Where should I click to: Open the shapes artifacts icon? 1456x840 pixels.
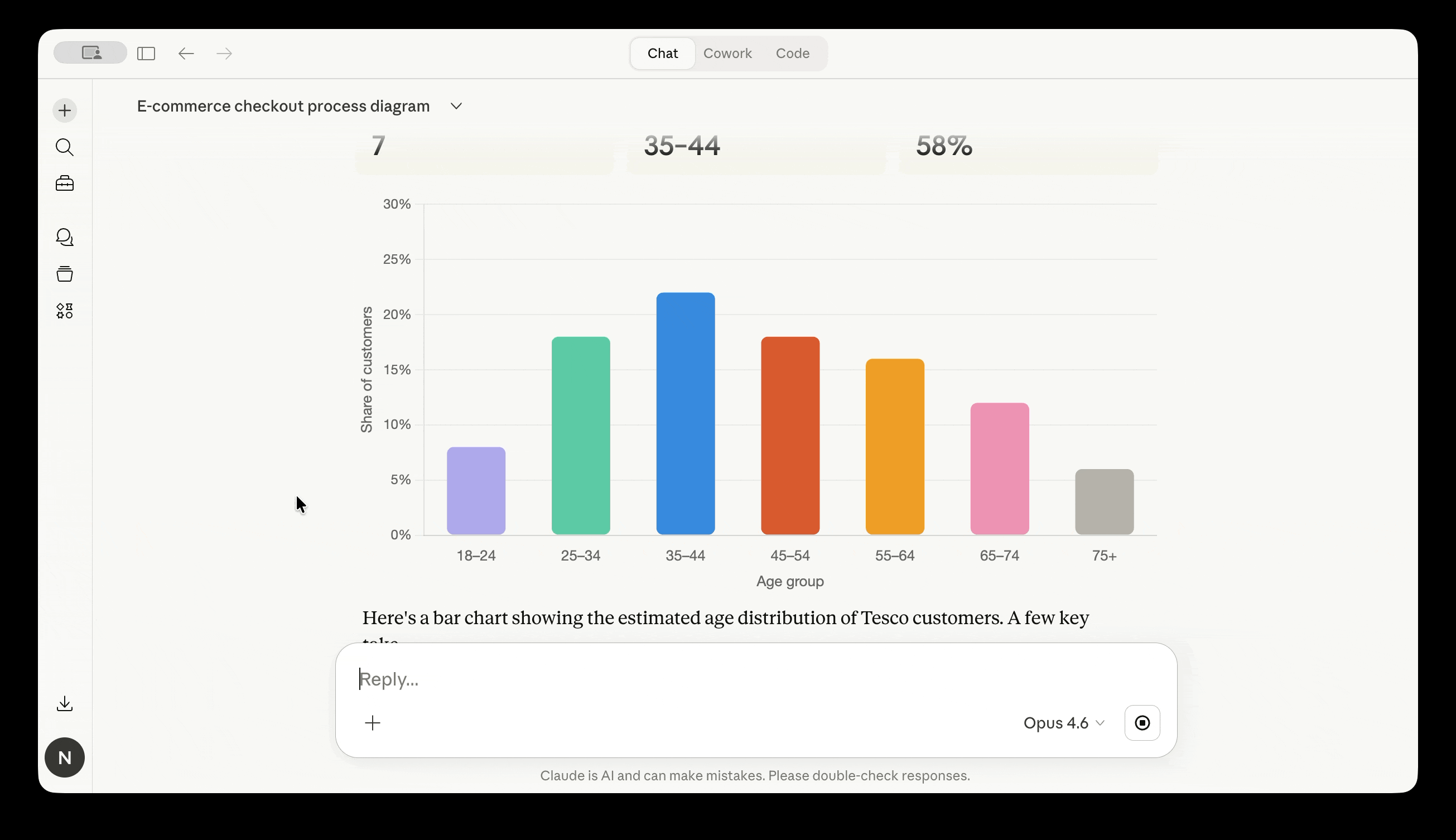tap(65, 311)
